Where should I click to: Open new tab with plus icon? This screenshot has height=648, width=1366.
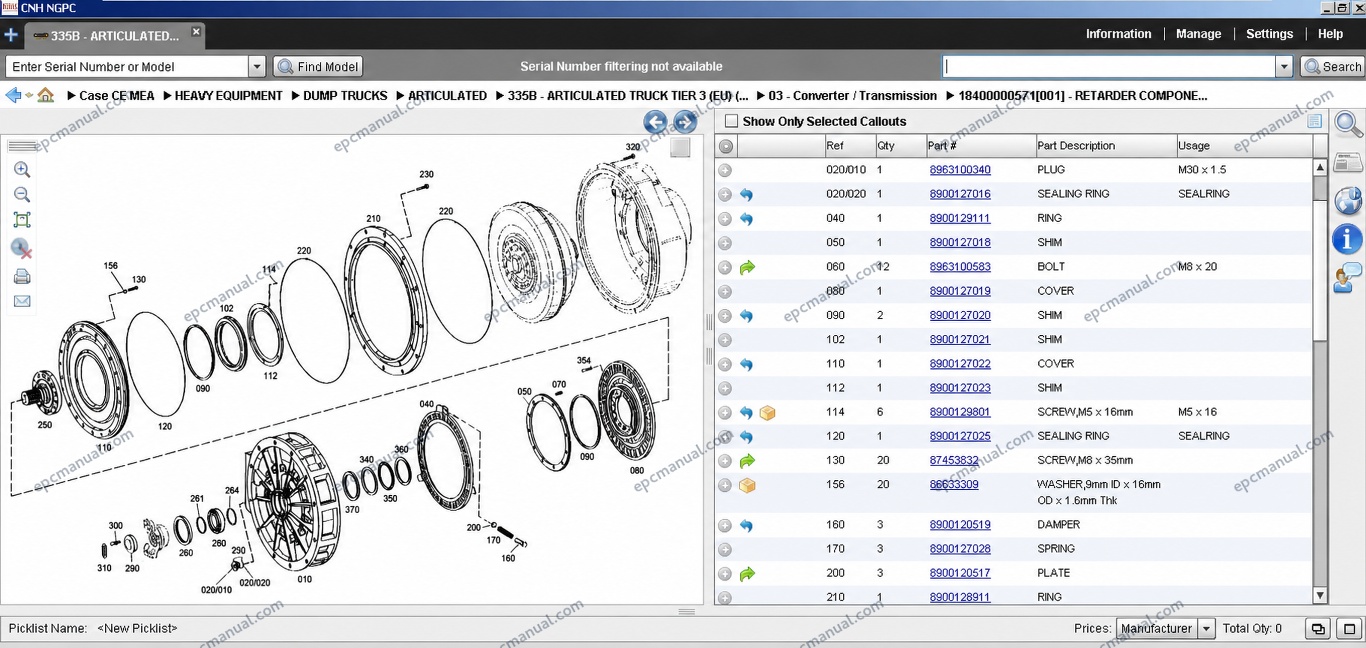(x=11, y=35)
